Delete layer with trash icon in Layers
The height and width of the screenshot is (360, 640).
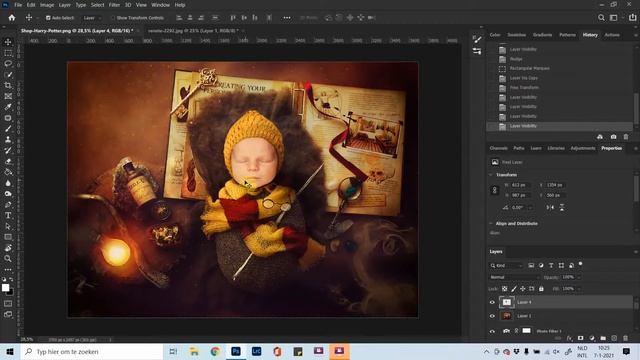[625, 338]
